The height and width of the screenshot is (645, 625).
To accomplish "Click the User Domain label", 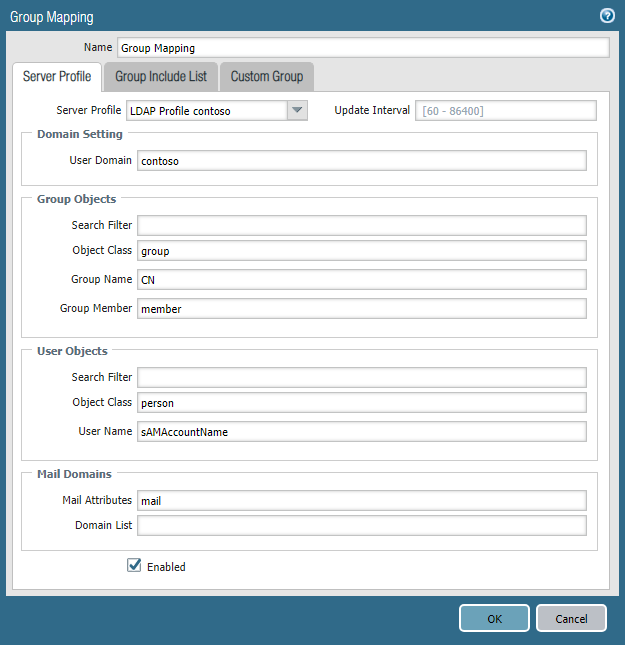I will [x=100, y=160].
